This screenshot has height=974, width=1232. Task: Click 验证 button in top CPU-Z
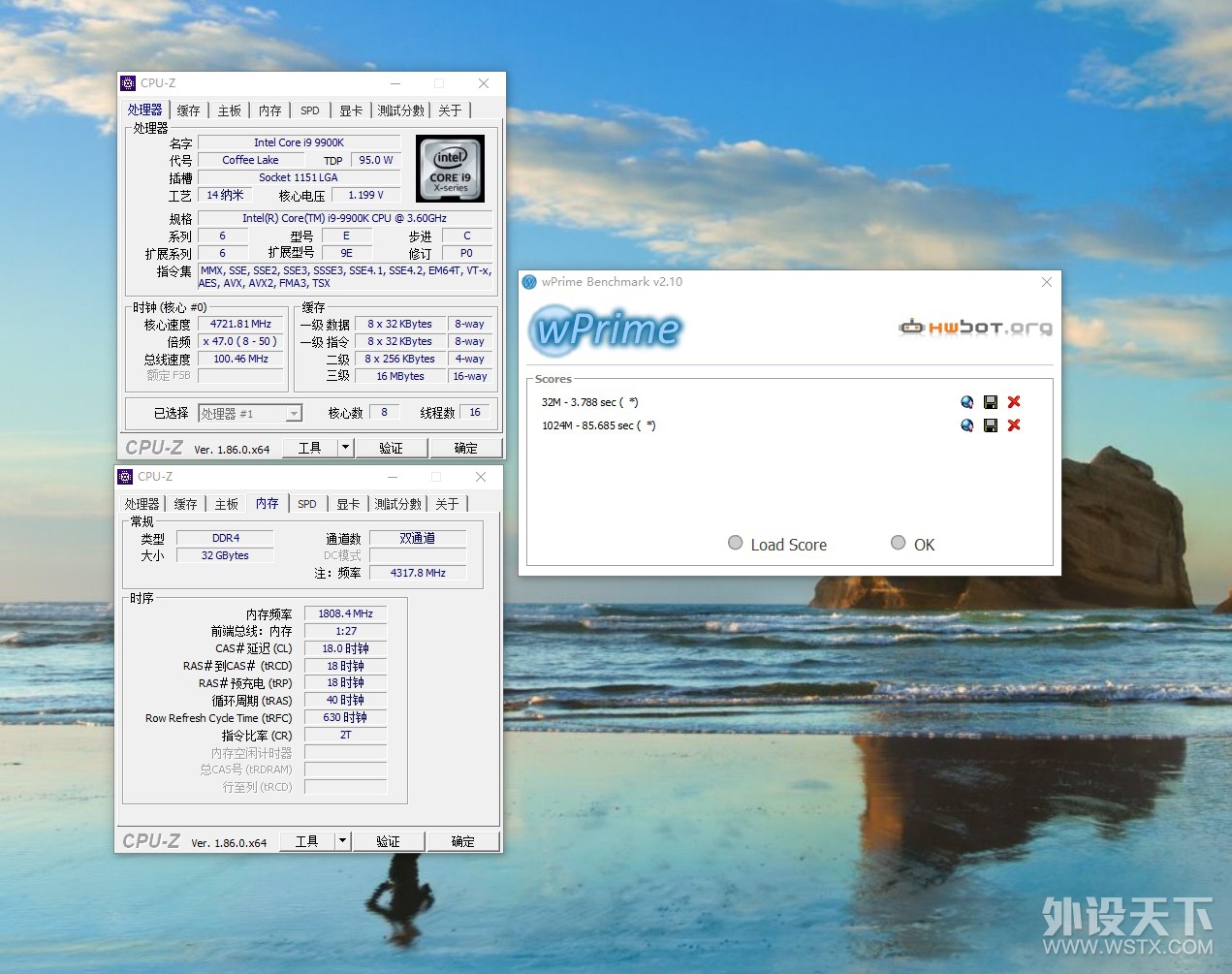tap(391, 448)
